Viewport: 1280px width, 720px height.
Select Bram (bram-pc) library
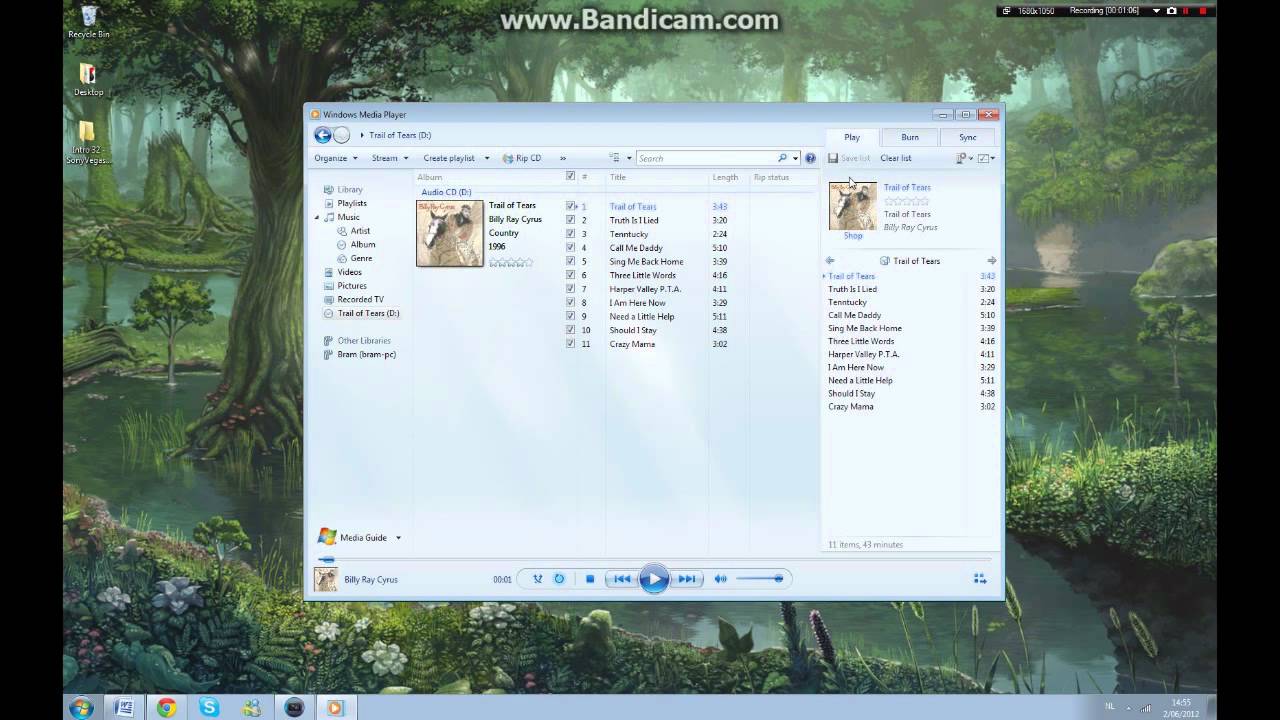[x=367, y=354]
